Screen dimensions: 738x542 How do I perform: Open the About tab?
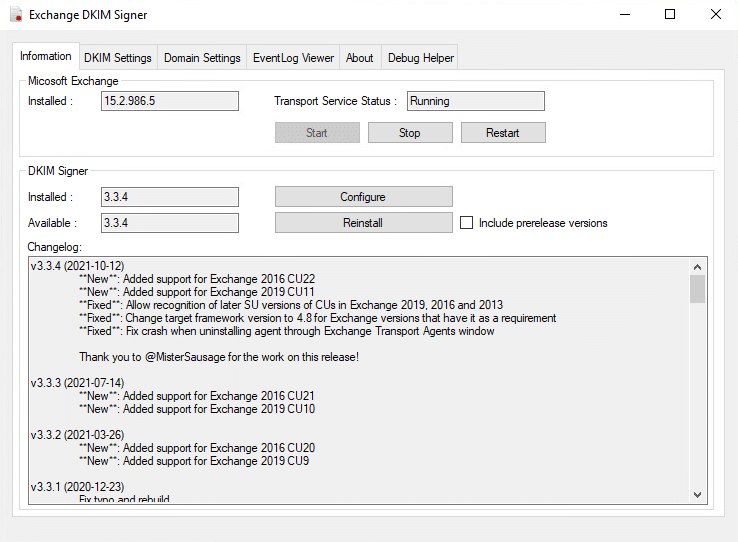(360, 58)
